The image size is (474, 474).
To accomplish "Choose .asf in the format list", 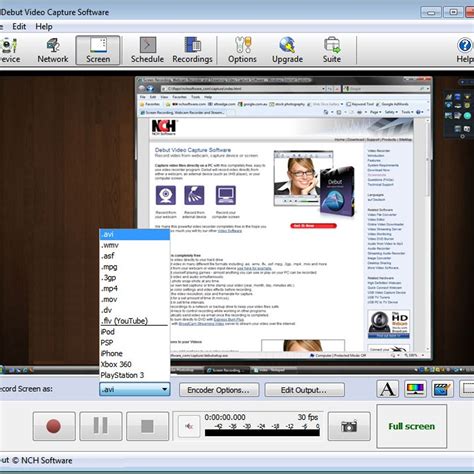I will tap(135, 256).
